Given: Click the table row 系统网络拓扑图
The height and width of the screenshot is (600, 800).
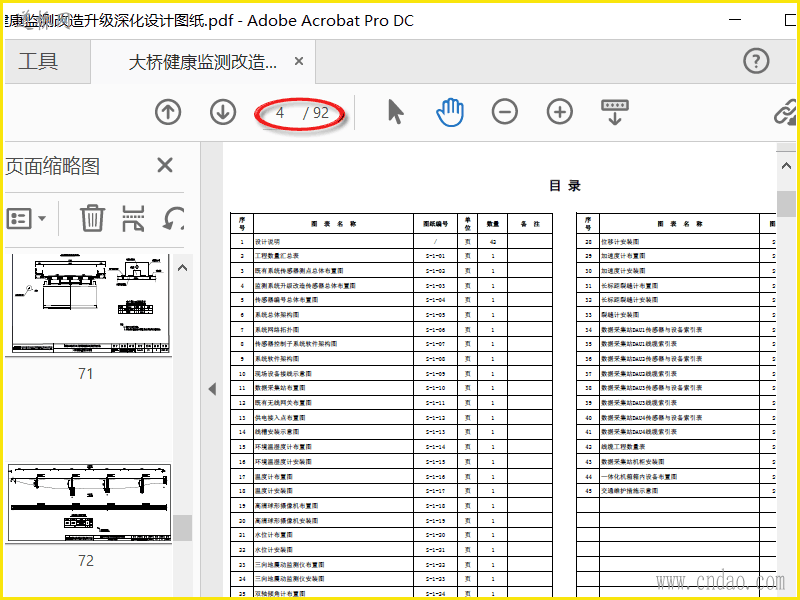Looking at the screenshot, I should [x=391, y=329].
